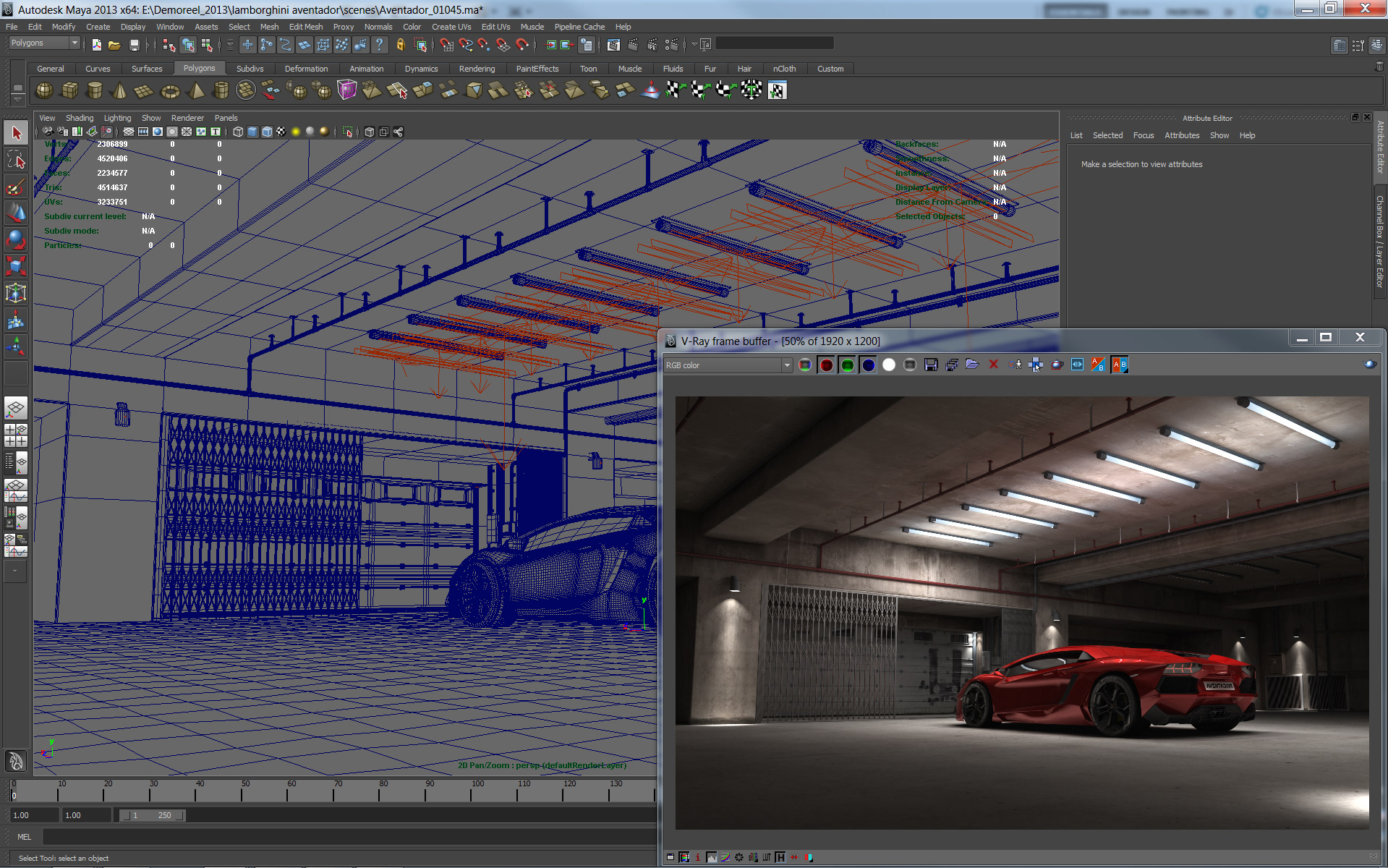Image resolution: width=1388 pixels, height=868 pixels.
Task: Open Attribute Editor Attributes menu
Action: pyautogui.click(x=1182, y=135)
